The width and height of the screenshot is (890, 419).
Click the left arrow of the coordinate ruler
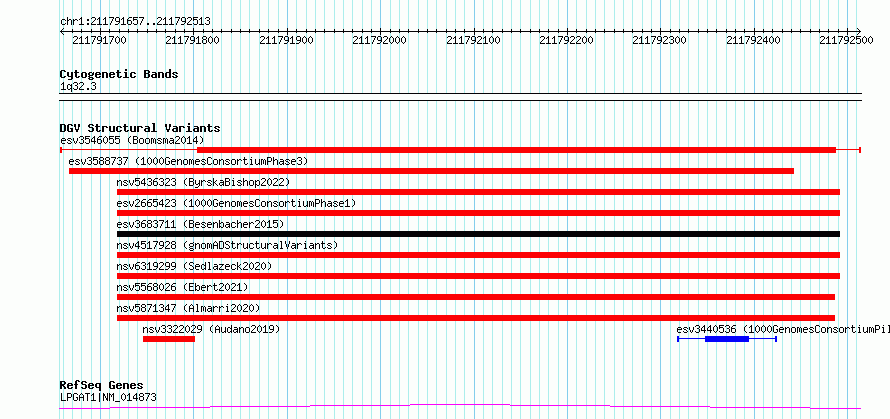(x=62, y=31)
